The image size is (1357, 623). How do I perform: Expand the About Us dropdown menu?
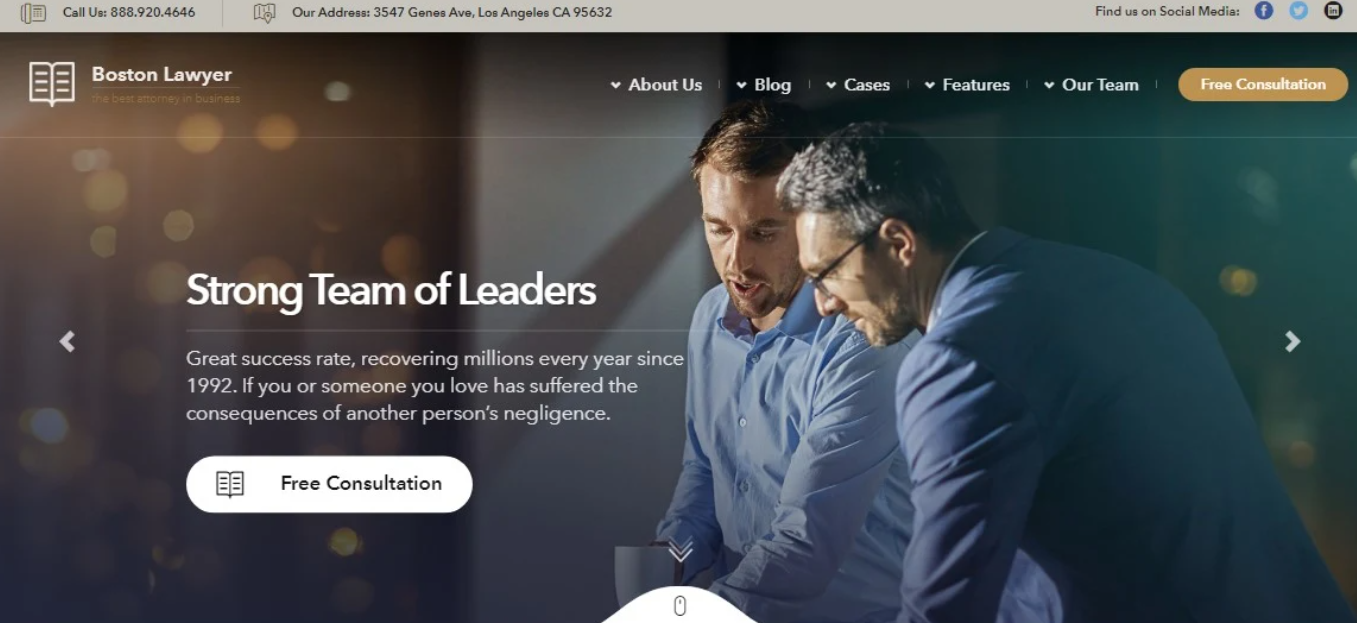(x=656, y=85)
